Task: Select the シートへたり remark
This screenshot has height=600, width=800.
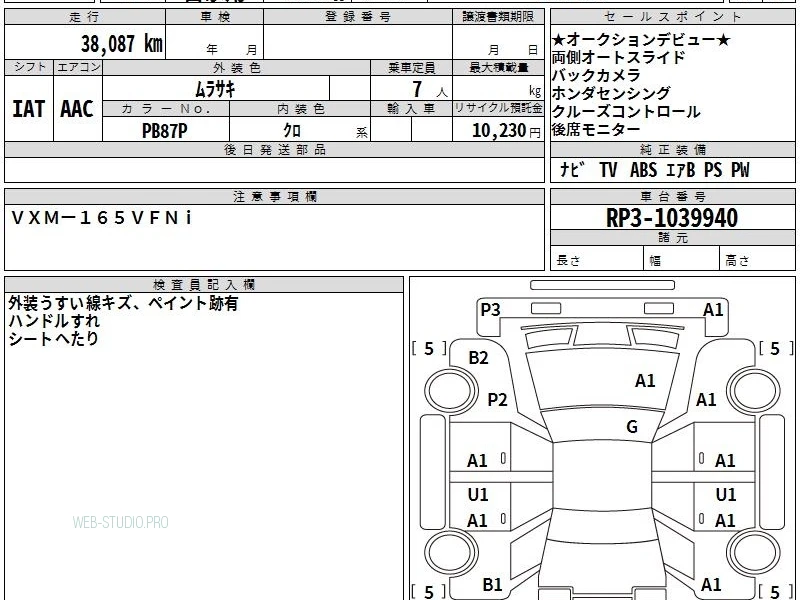Action: (53, 338)
